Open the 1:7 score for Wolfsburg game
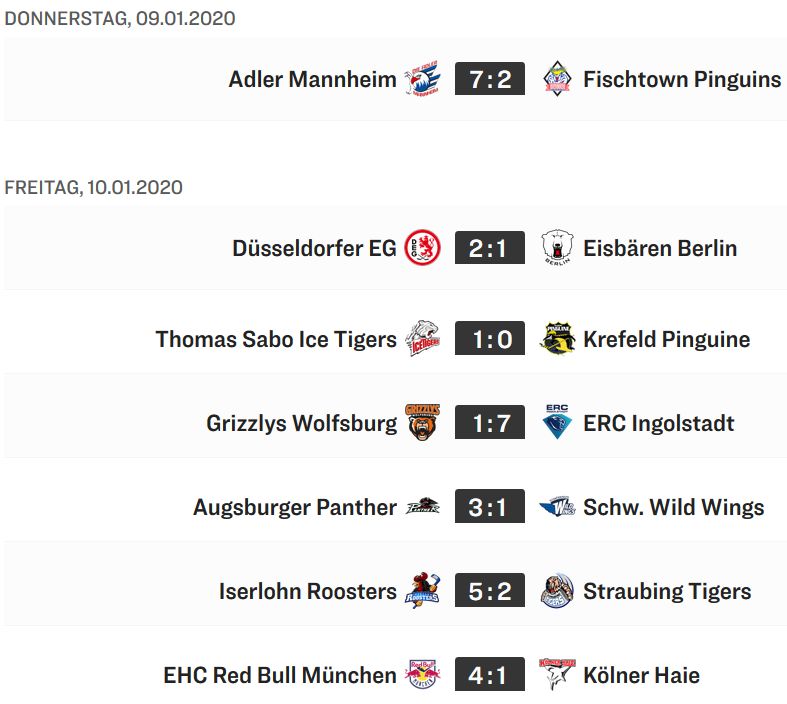The width and height of the screenshot is (787, 704). pos(490,422)
